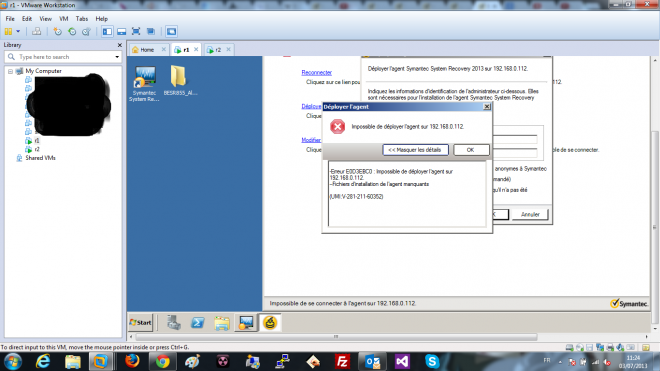Screen dimensions: 660x371
Task: Click the thumbnail bar toggle icon
Action: 122,32
